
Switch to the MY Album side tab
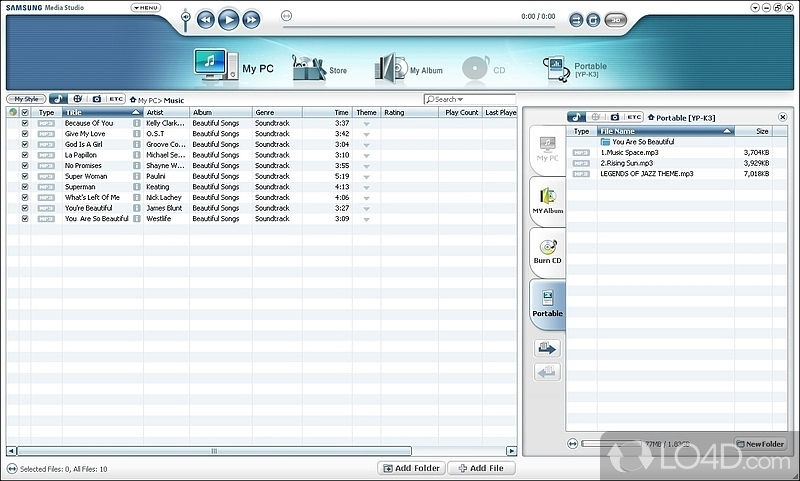[547, 201]
